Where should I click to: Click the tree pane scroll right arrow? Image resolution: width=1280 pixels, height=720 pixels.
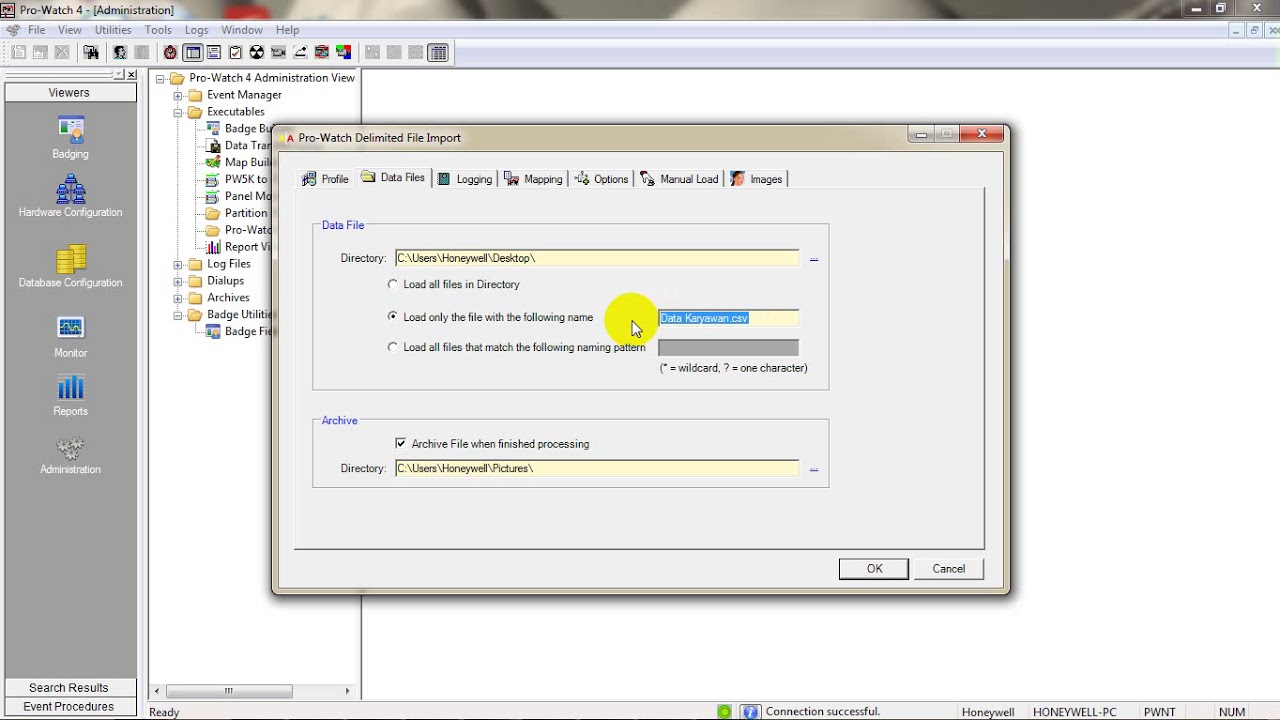click(x=348, y=691)
